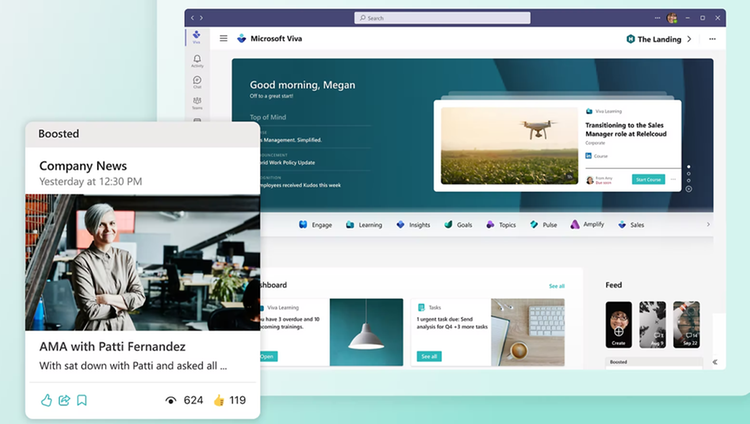750x424 pixels.
Task: Click 'employees received Kudos this week' item
Action: pos(300,185)
